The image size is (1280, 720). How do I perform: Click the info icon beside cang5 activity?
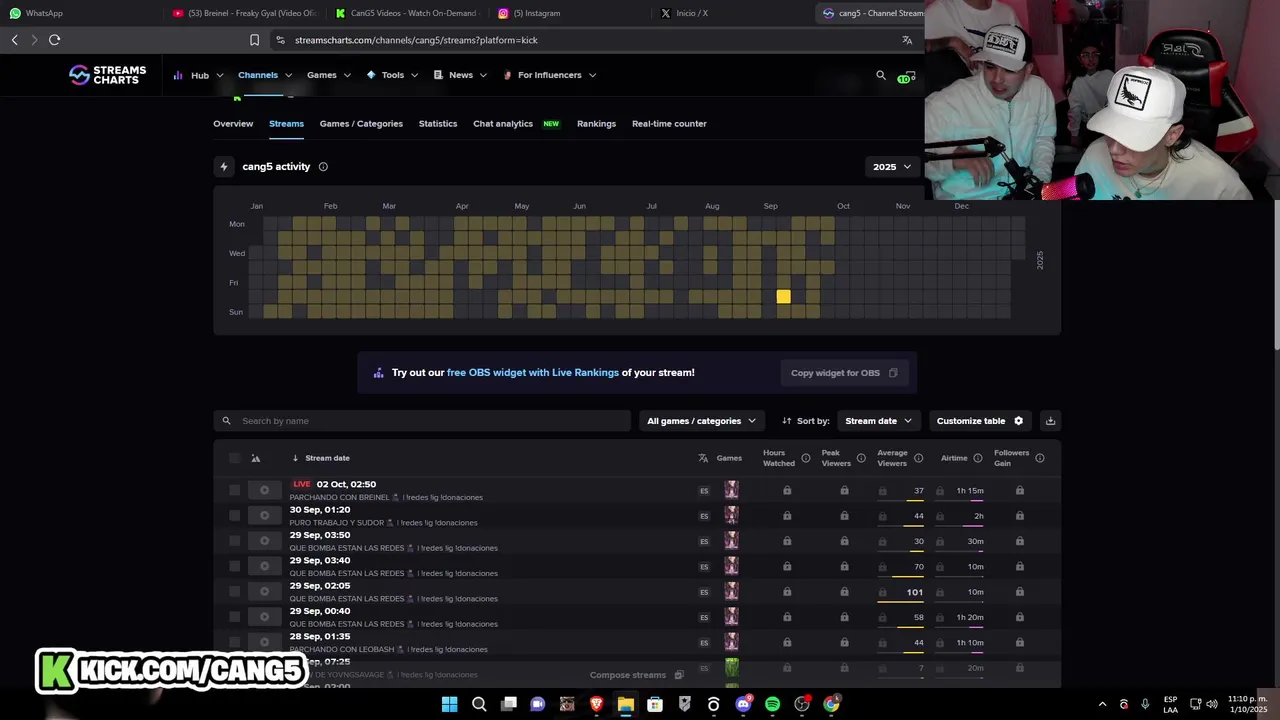(323, 167)
